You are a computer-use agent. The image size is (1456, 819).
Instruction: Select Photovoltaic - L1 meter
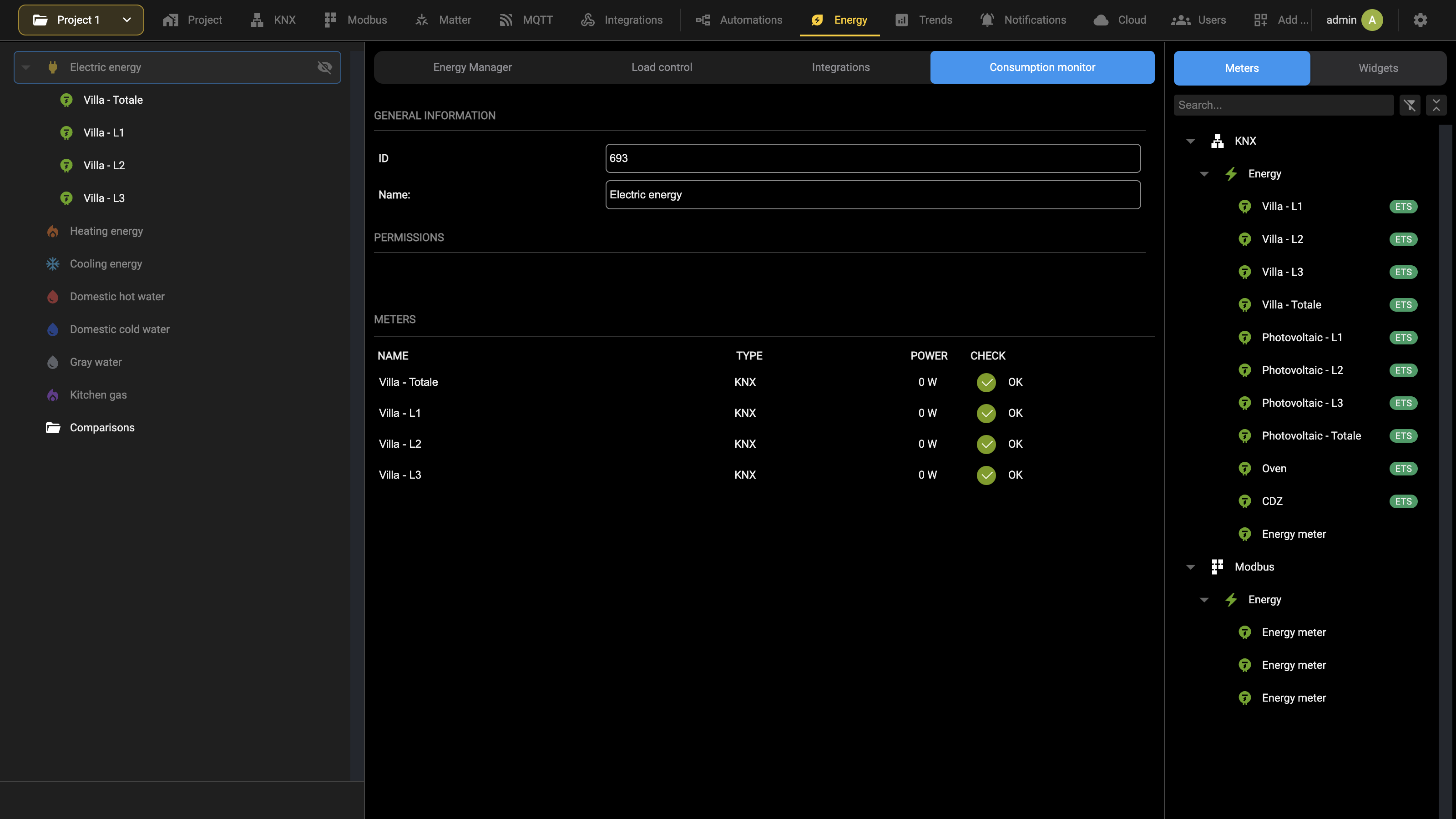point(1302,338)
